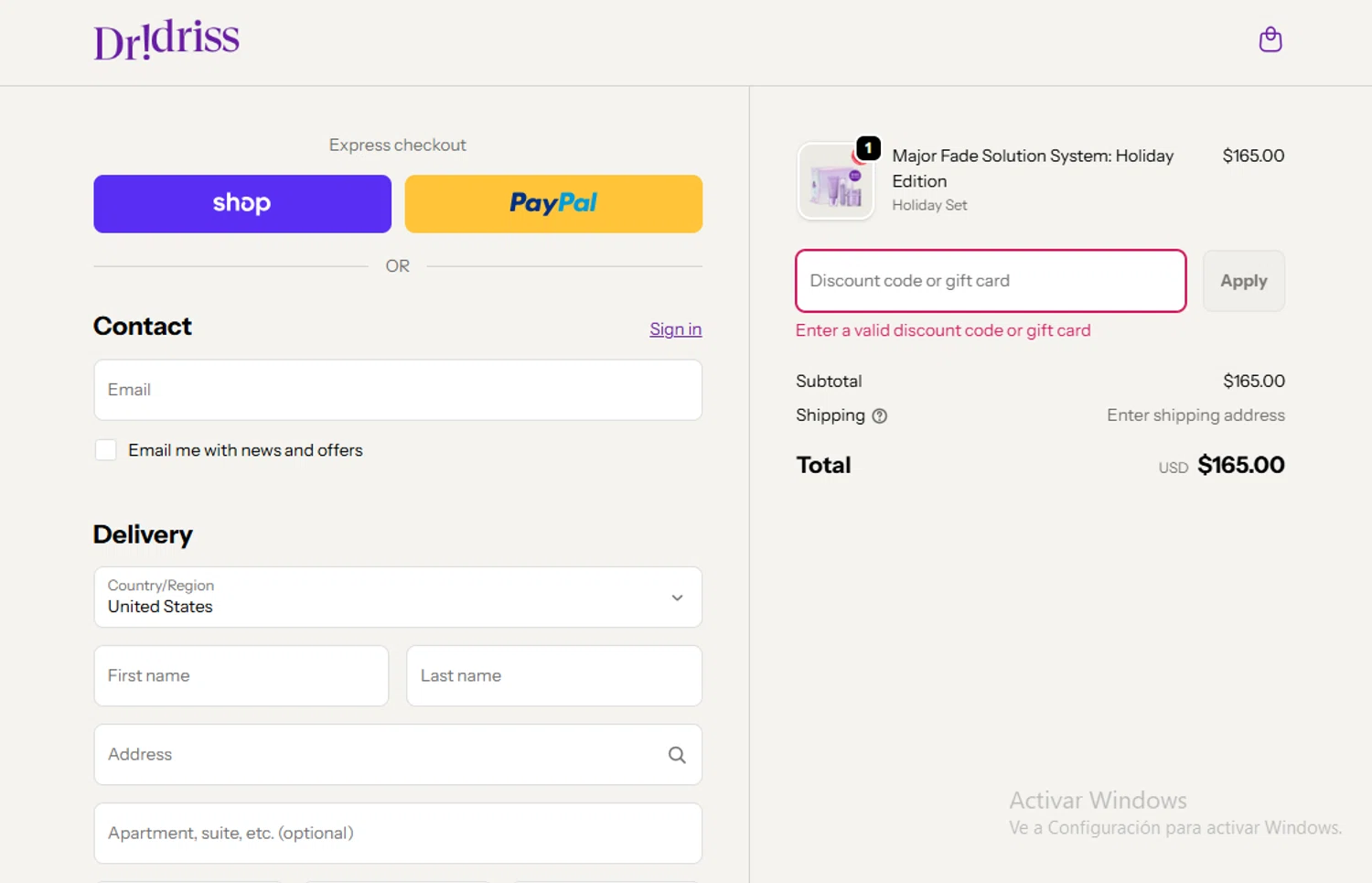Click the Holiday Set variant text
Image resolution: width=1372 pixels, height=883 pixels.
pos(929,206)
